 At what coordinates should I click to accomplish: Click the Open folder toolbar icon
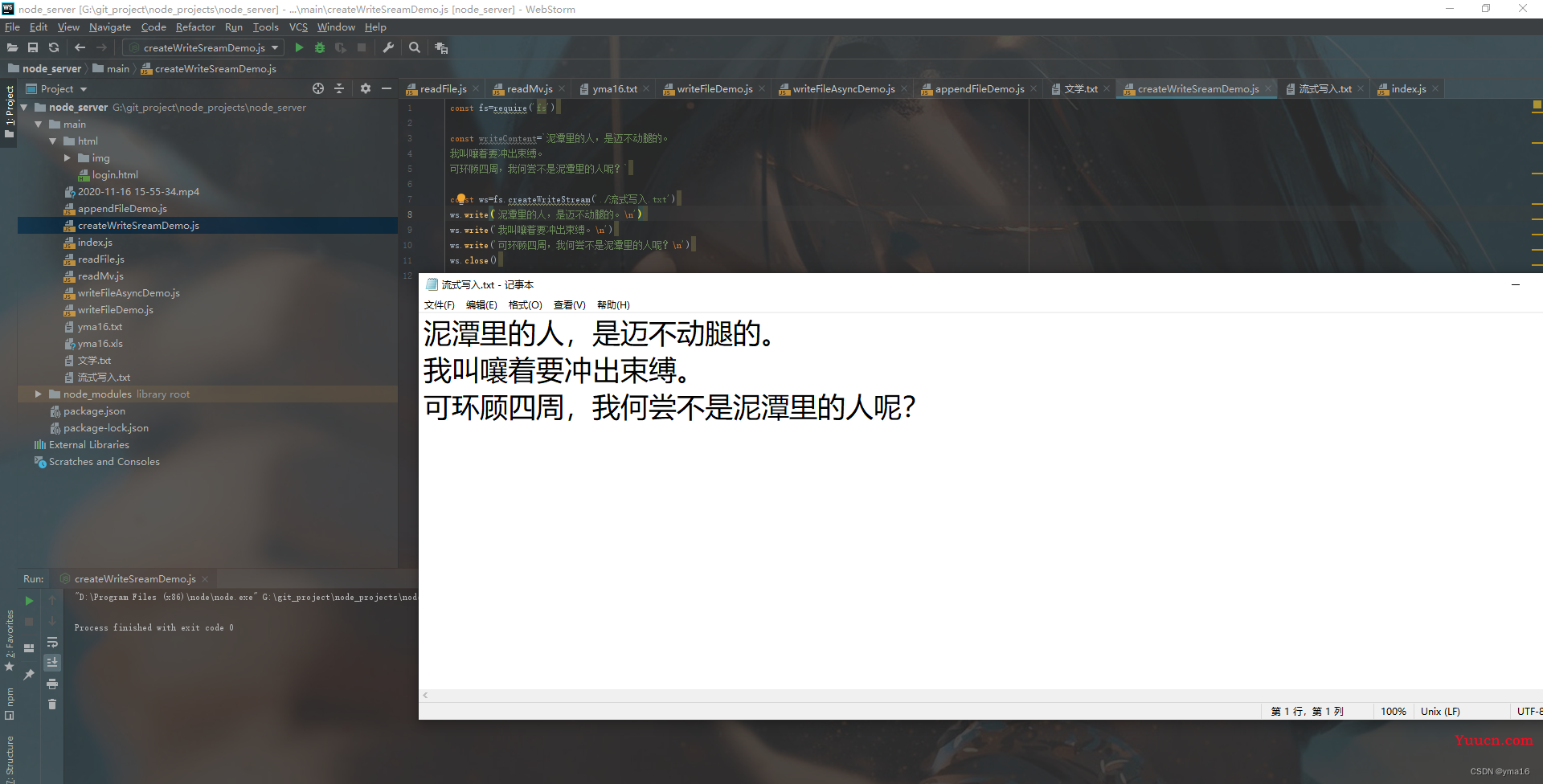tap(12, 47)
